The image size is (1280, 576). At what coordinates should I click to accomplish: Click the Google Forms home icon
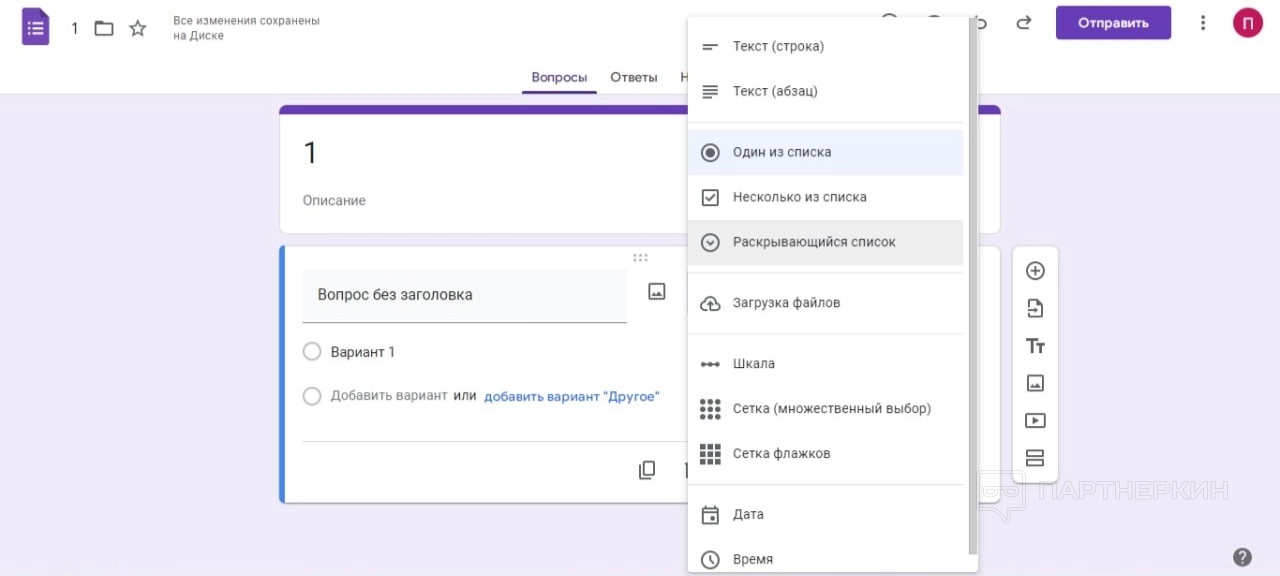(36, 27)
